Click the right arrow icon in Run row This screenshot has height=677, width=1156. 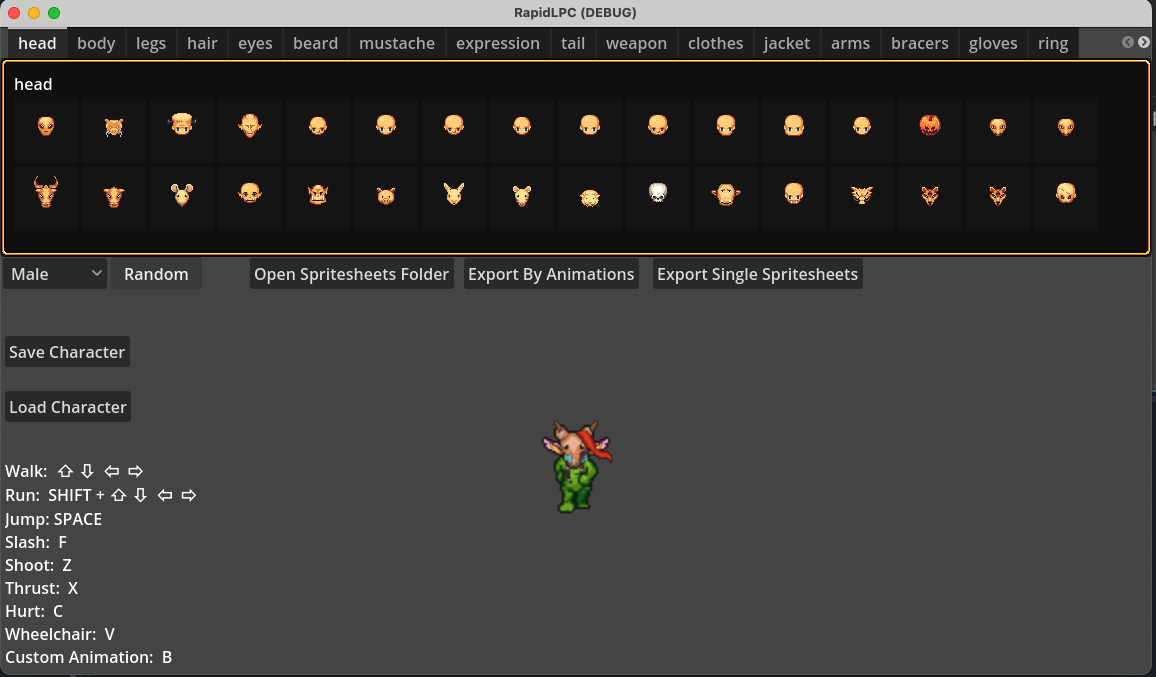point(189,495)
